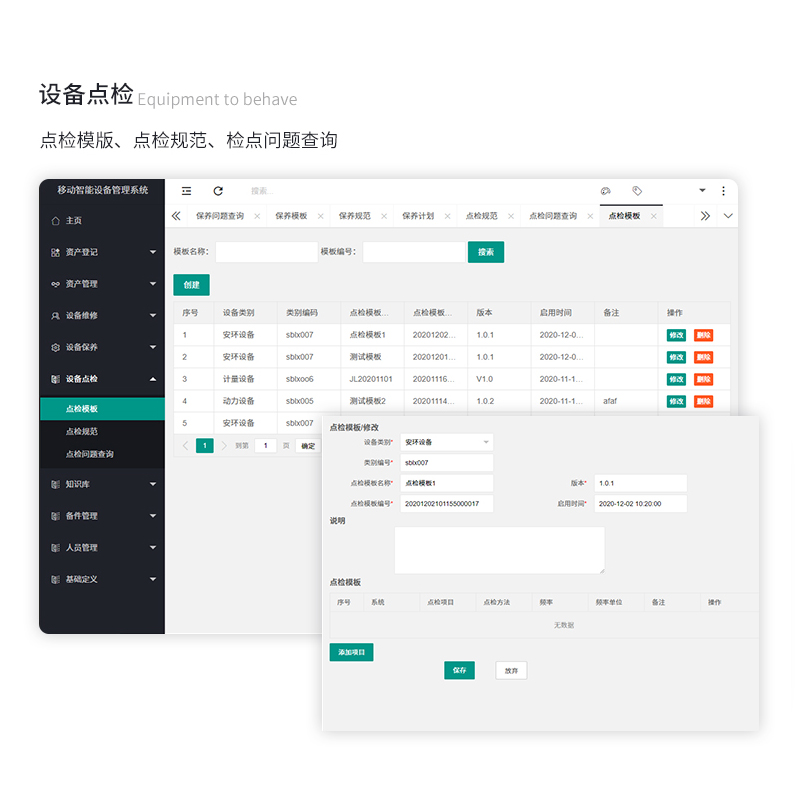The height and width of the screenshot is (800, 800).
Task: Open the vertical three-dots more menu
Action: (723, 191)
